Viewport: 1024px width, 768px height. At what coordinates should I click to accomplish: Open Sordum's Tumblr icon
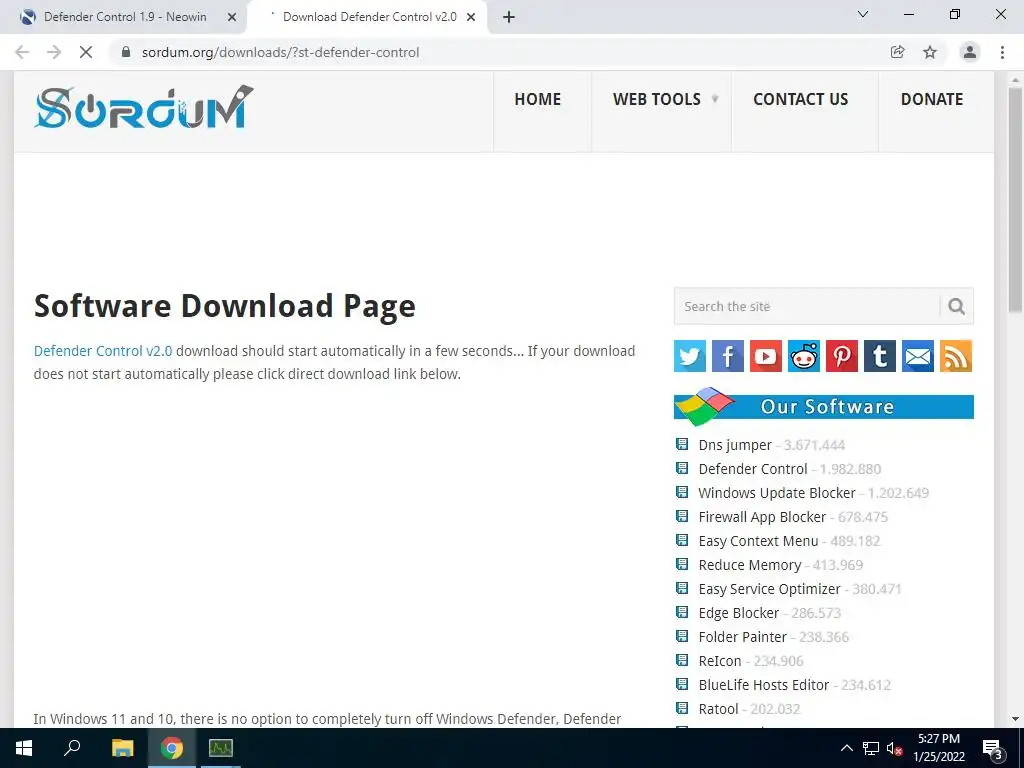880,356
